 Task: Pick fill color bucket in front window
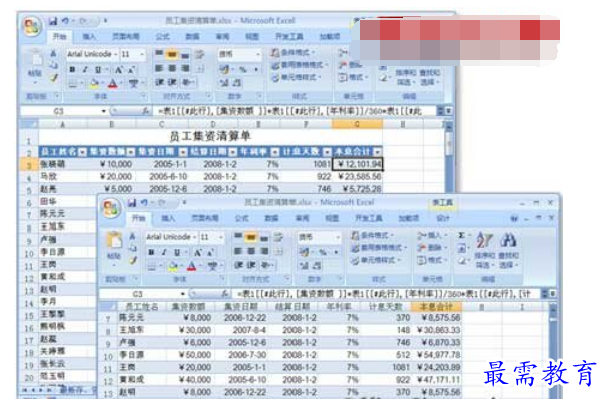[x=173, y=266]
